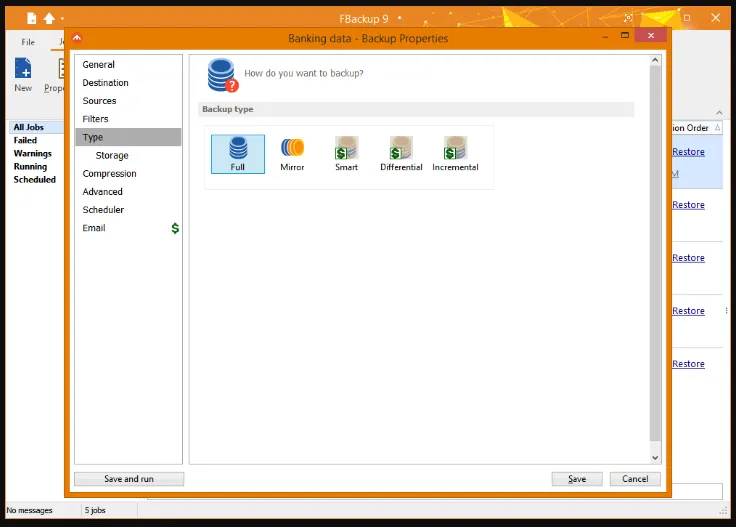Switch to the Compression settings
The width and height of the screenshot is (736, 527).
pos(109,174)
